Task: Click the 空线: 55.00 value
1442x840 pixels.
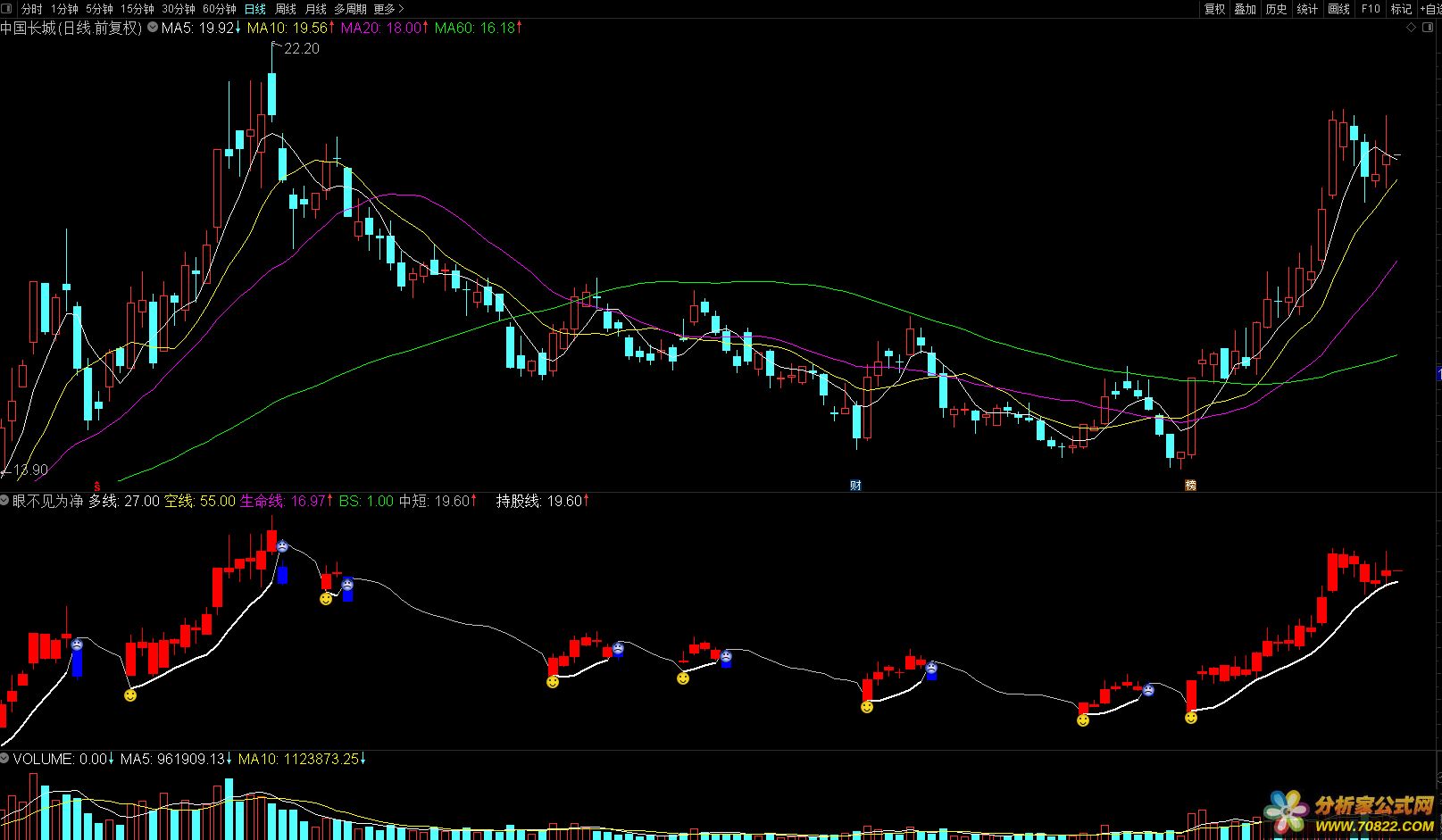Action: (200, 501)
